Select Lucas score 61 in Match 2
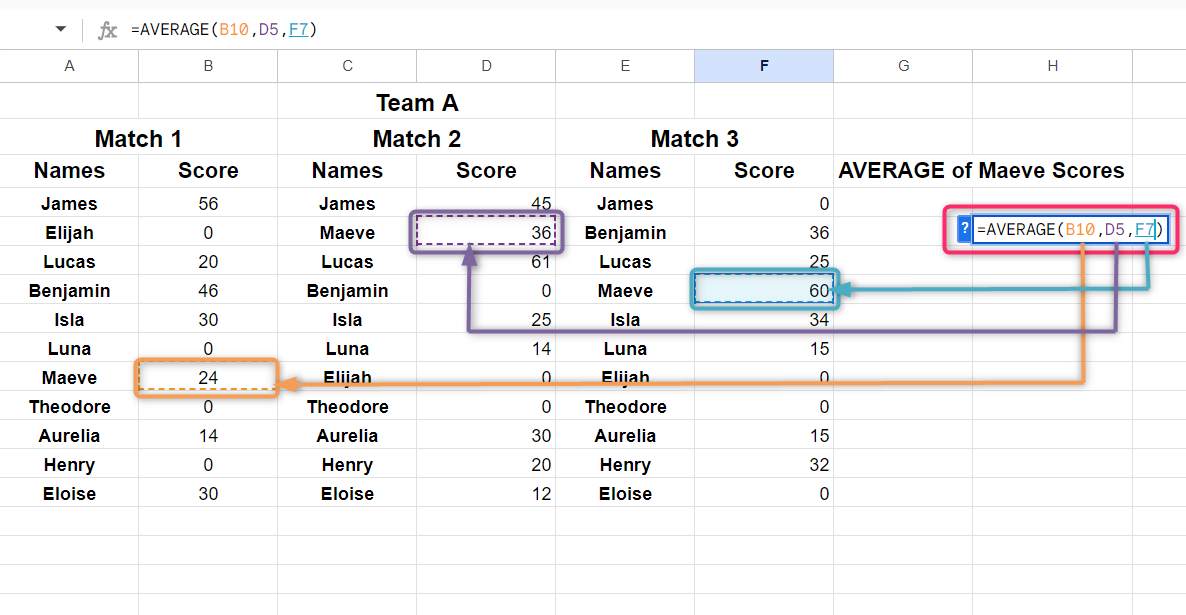This screenshot has width=1186, height=615. [x=486, y=262]
